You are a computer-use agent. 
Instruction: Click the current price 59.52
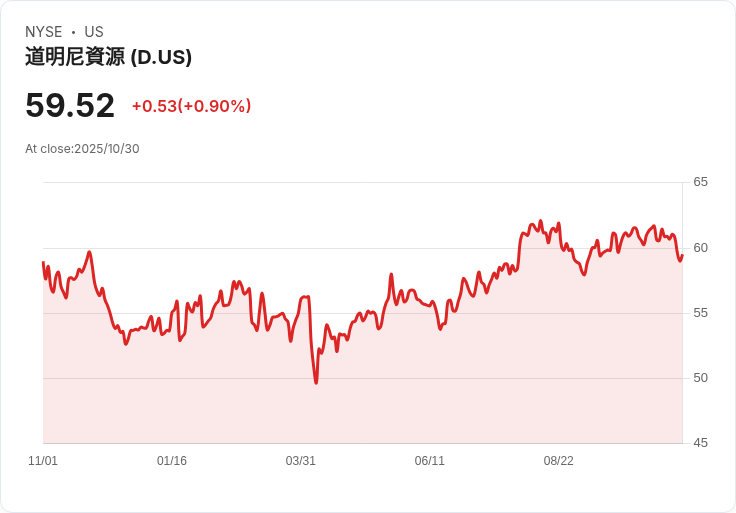[70, 106]
